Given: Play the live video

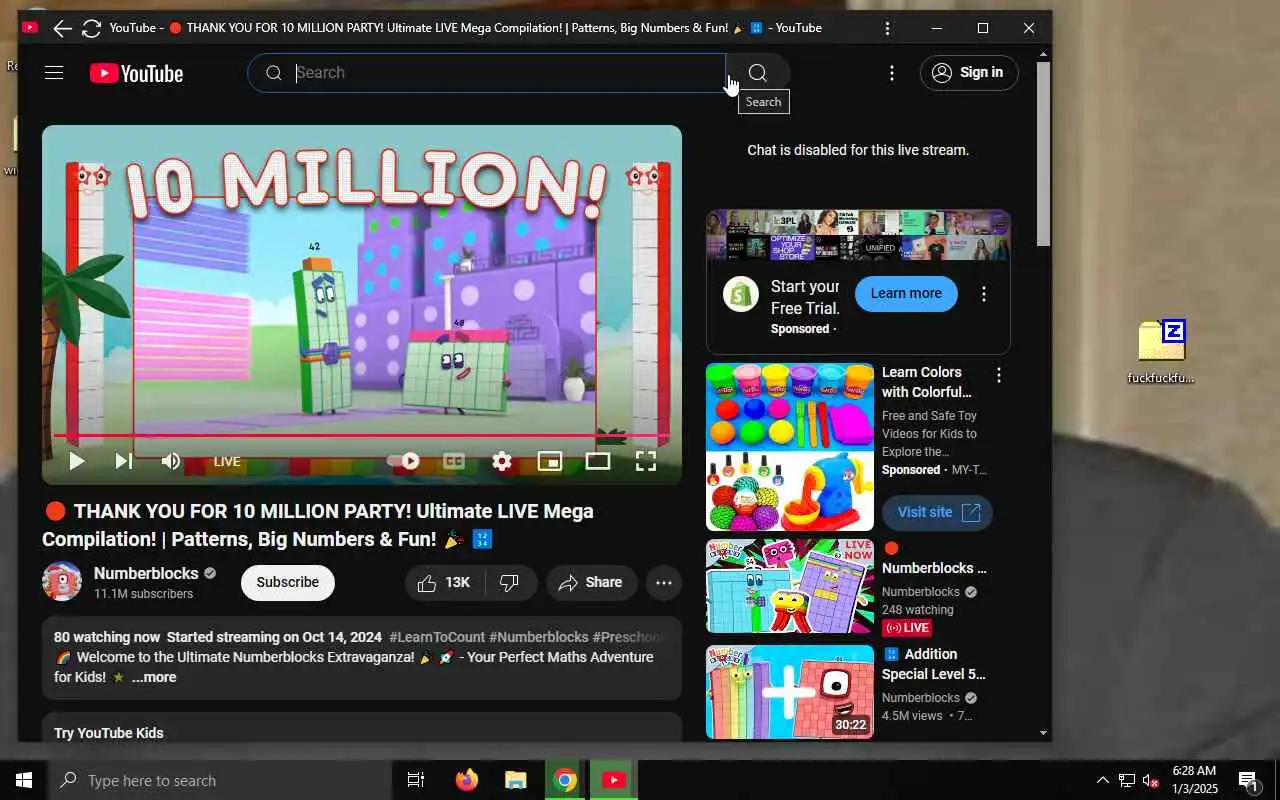Looking at the screenshot, I should tap(76, 461).
